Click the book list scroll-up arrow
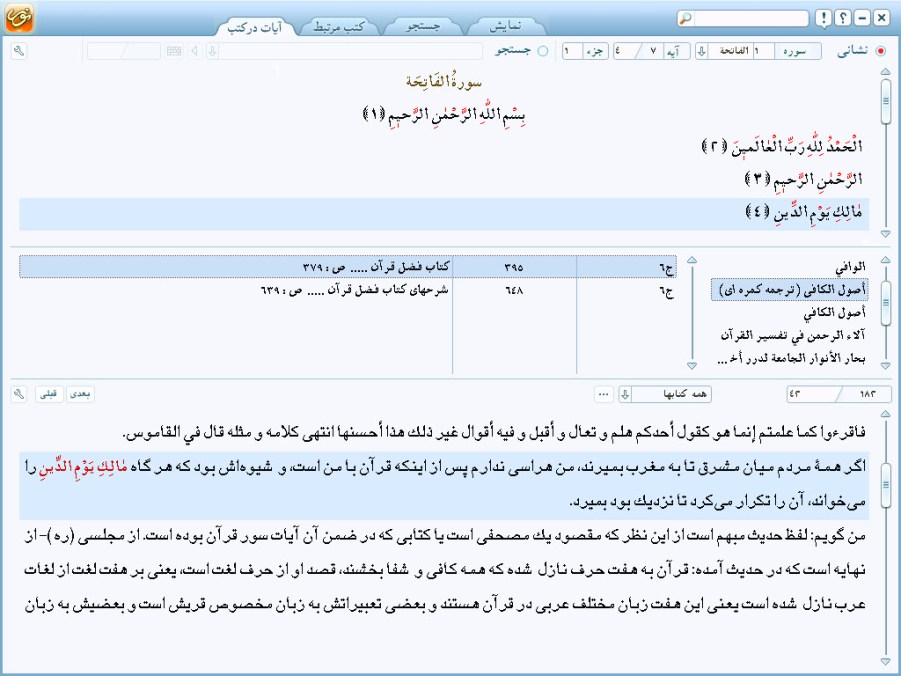Image resolution: width=901 pixels, height=676 pixels. (885, 260)
